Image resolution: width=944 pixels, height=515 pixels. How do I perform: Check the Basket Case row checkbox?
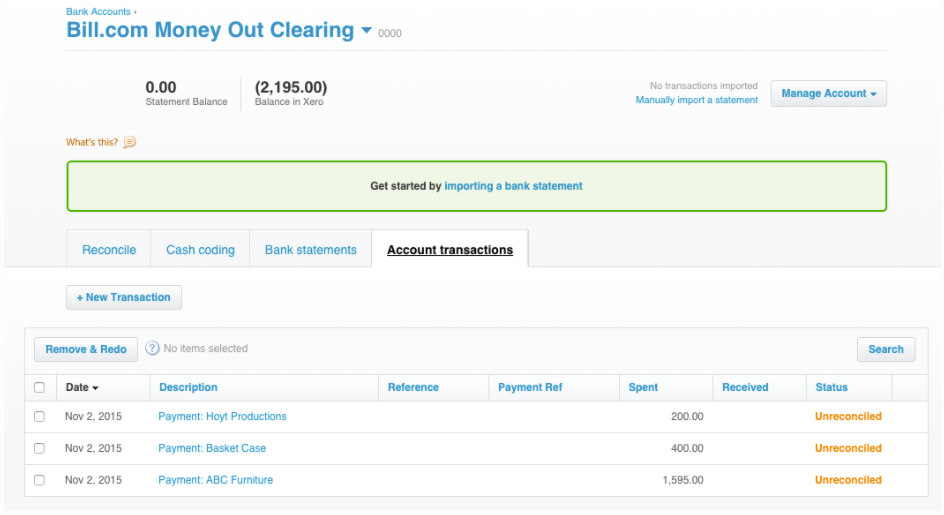click(40, 448)
